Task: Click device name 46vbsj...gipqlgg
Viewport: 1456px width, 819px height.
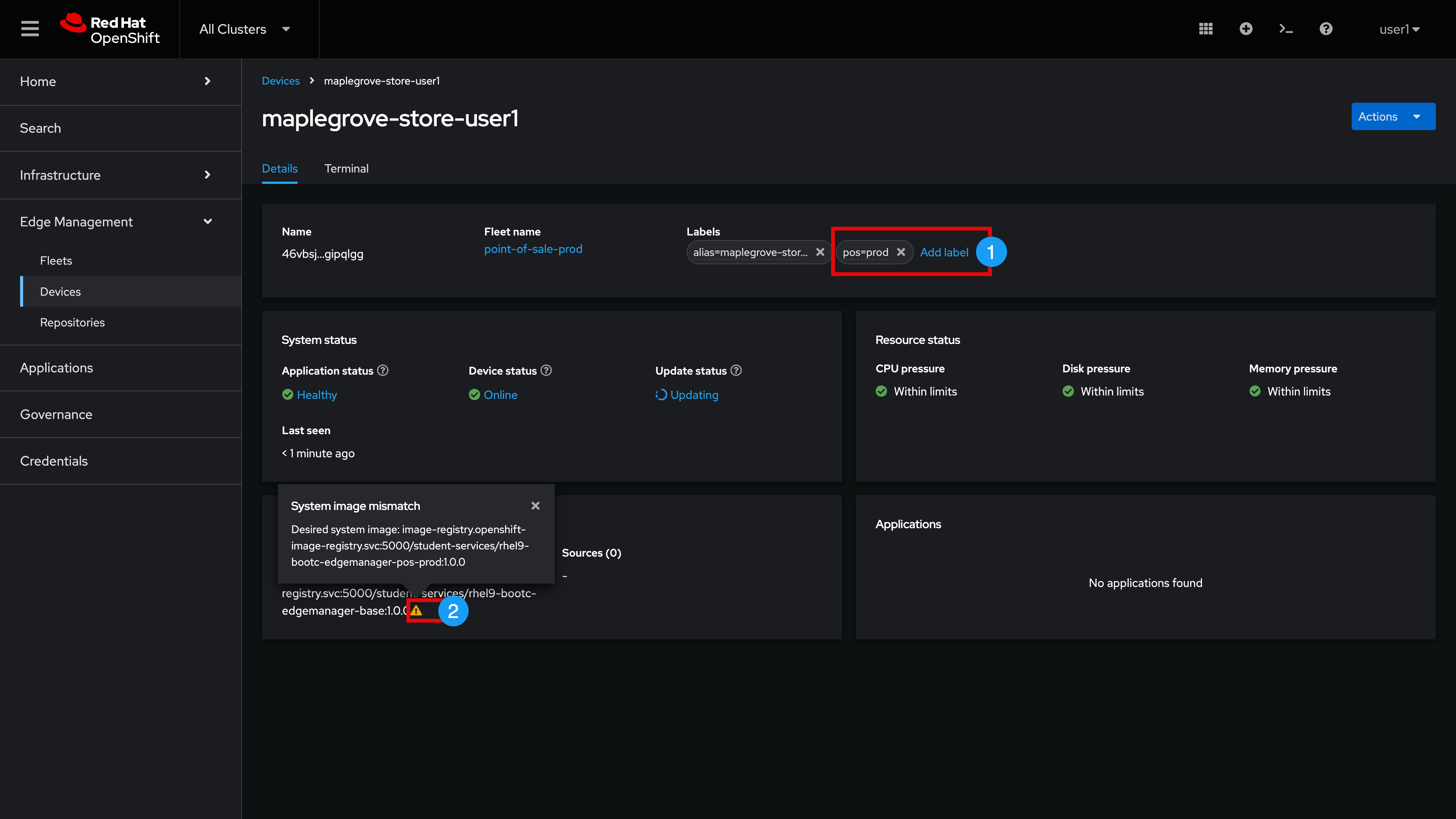Action: click(x=322, y=254)
